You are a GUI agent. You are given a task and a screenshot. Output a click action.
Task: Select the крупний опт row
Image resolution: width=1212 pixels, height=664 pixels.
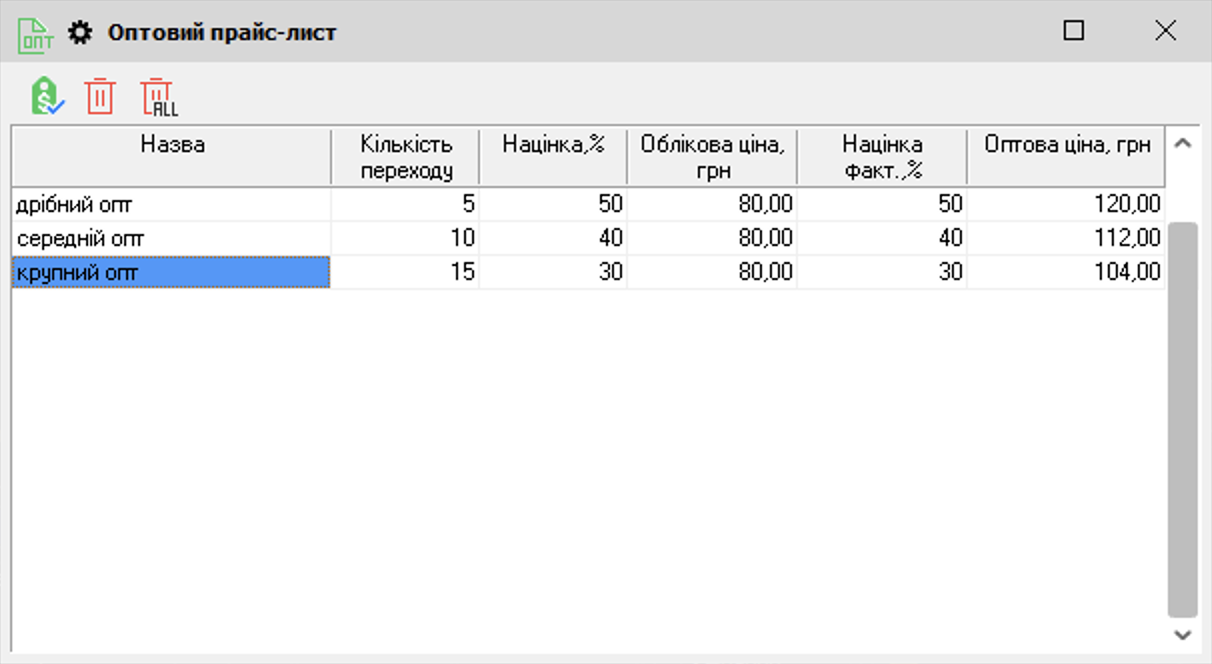click(170, 270)
